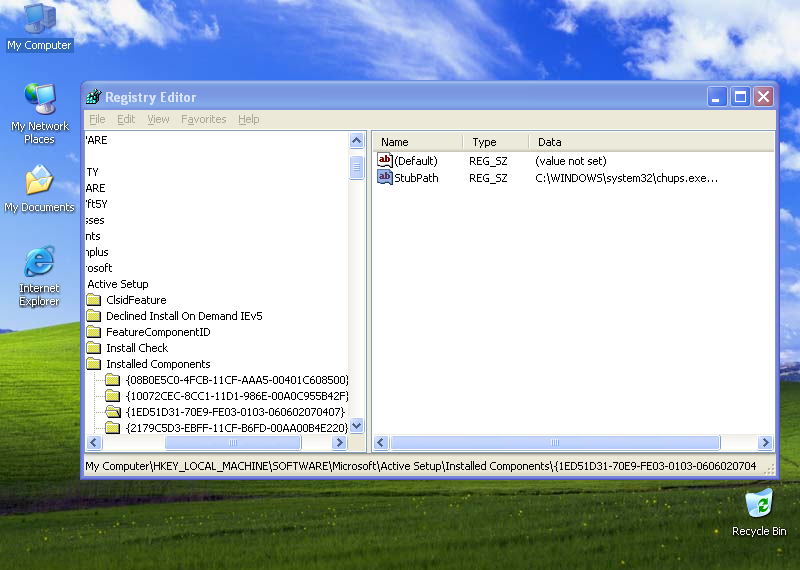The width and height of the screenshot is (800, 570).
Task: Select the Active Setup tree item
Action: 118,284
